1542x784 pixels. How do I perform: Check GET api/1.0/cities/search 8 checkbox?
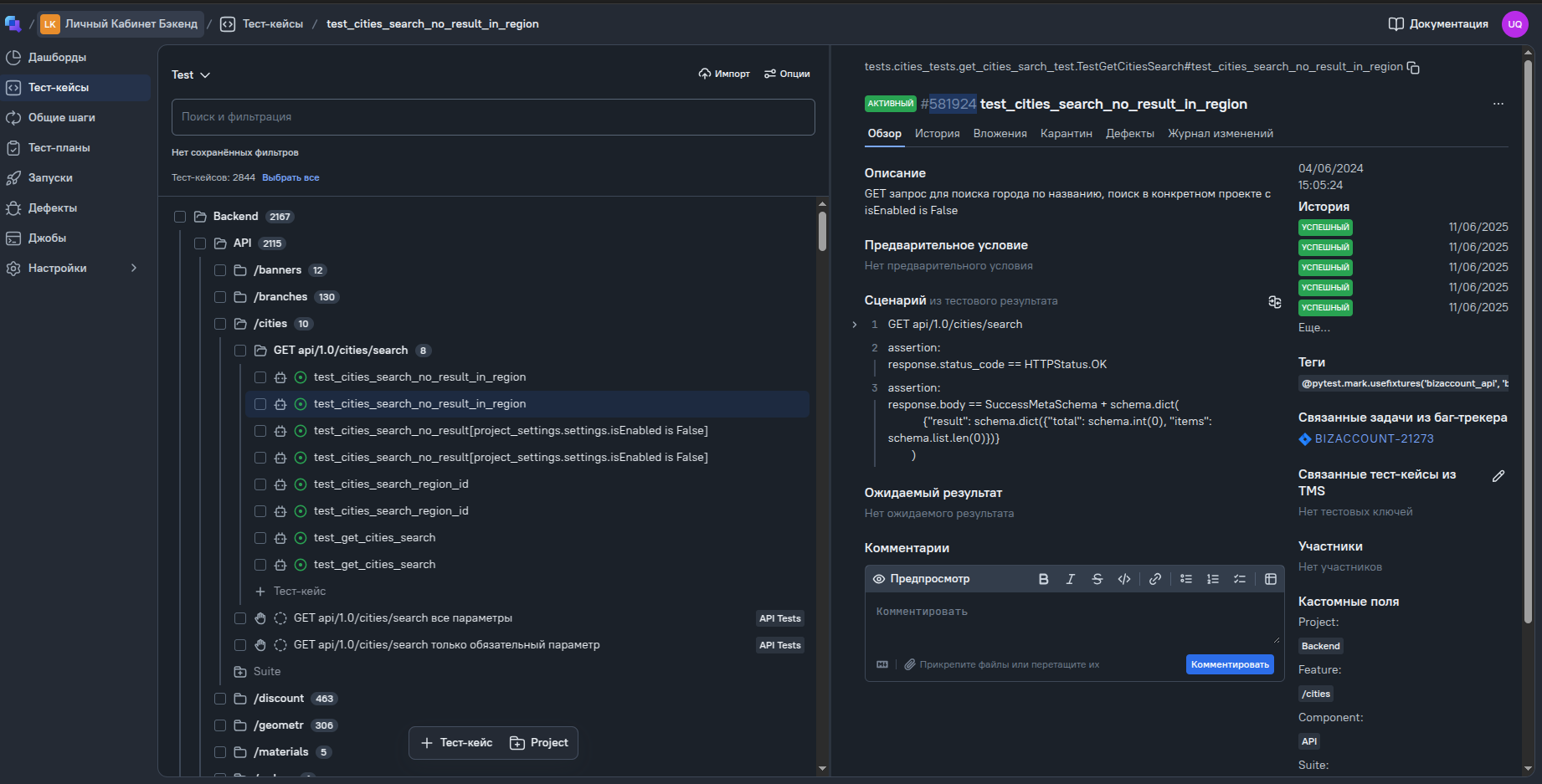click(x=240, y=351)
